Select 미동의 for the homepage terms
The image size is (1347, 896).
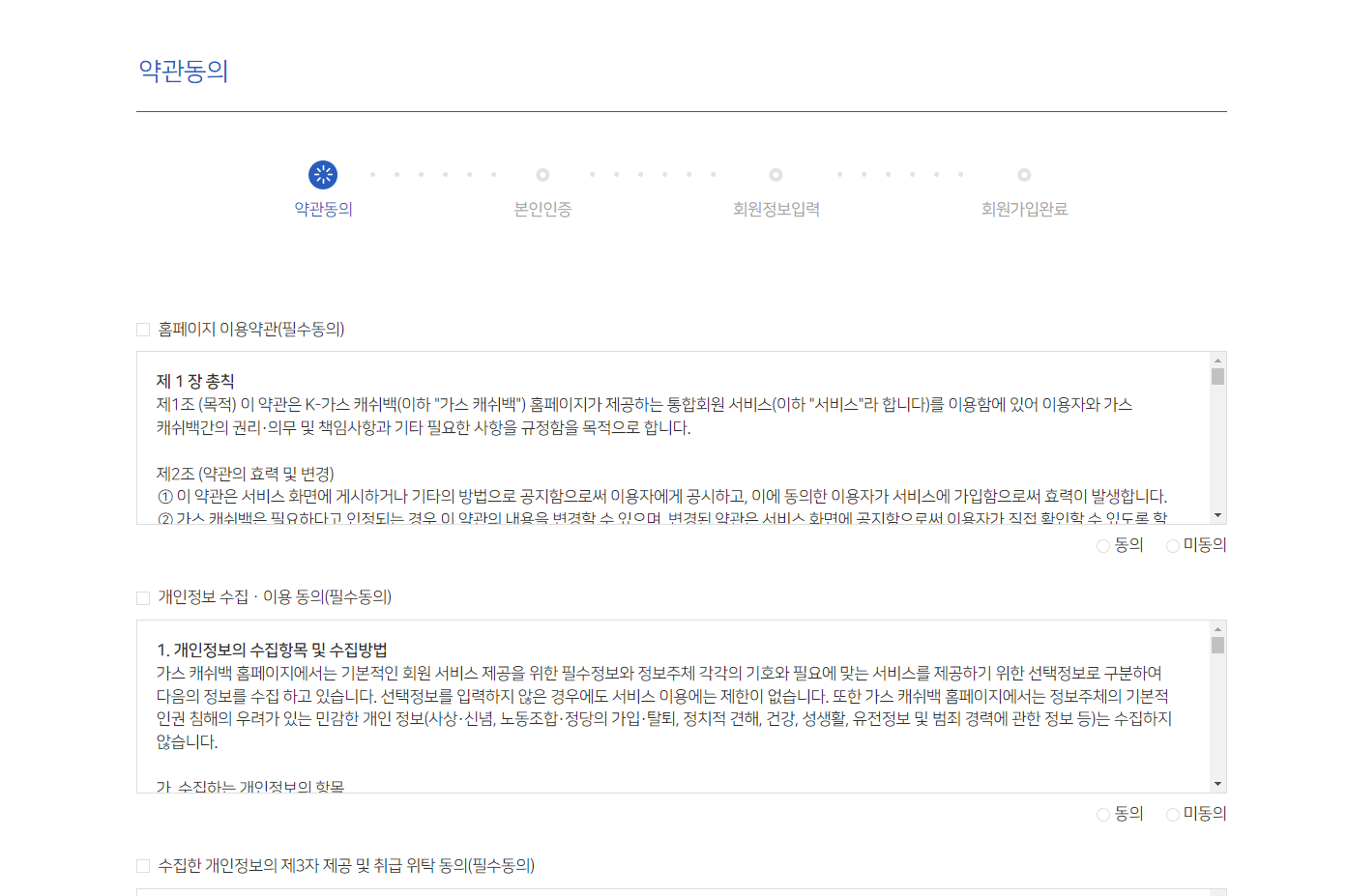click(1172, 545)
